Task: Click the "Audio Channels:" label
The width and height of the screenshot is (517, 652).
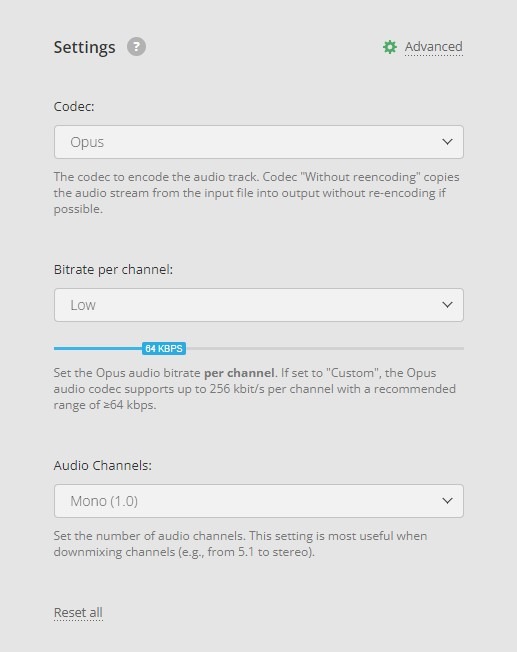Action: pos(103,465)
